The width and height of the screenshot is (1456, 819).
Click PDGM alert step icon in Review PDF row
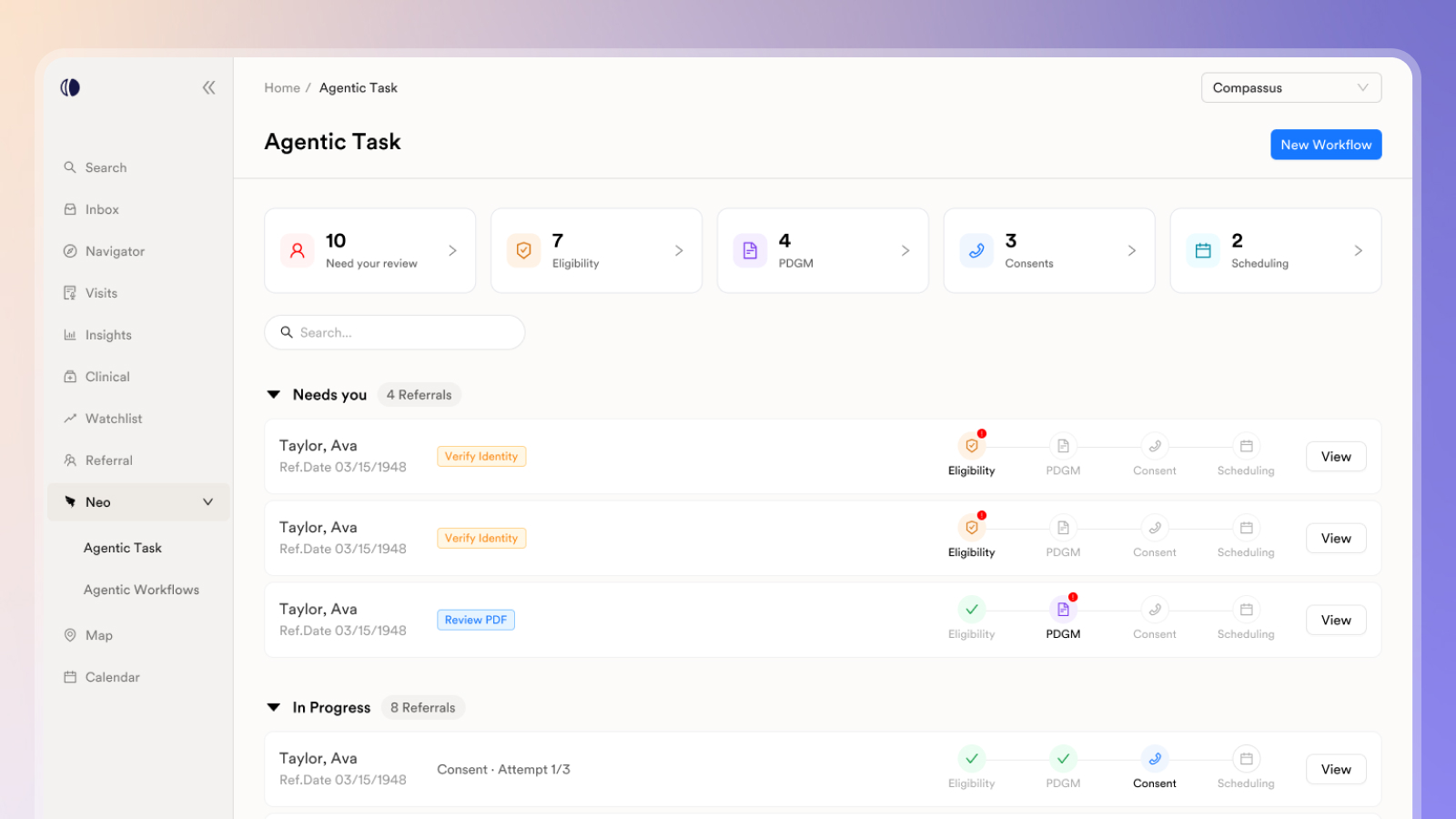1063,609
